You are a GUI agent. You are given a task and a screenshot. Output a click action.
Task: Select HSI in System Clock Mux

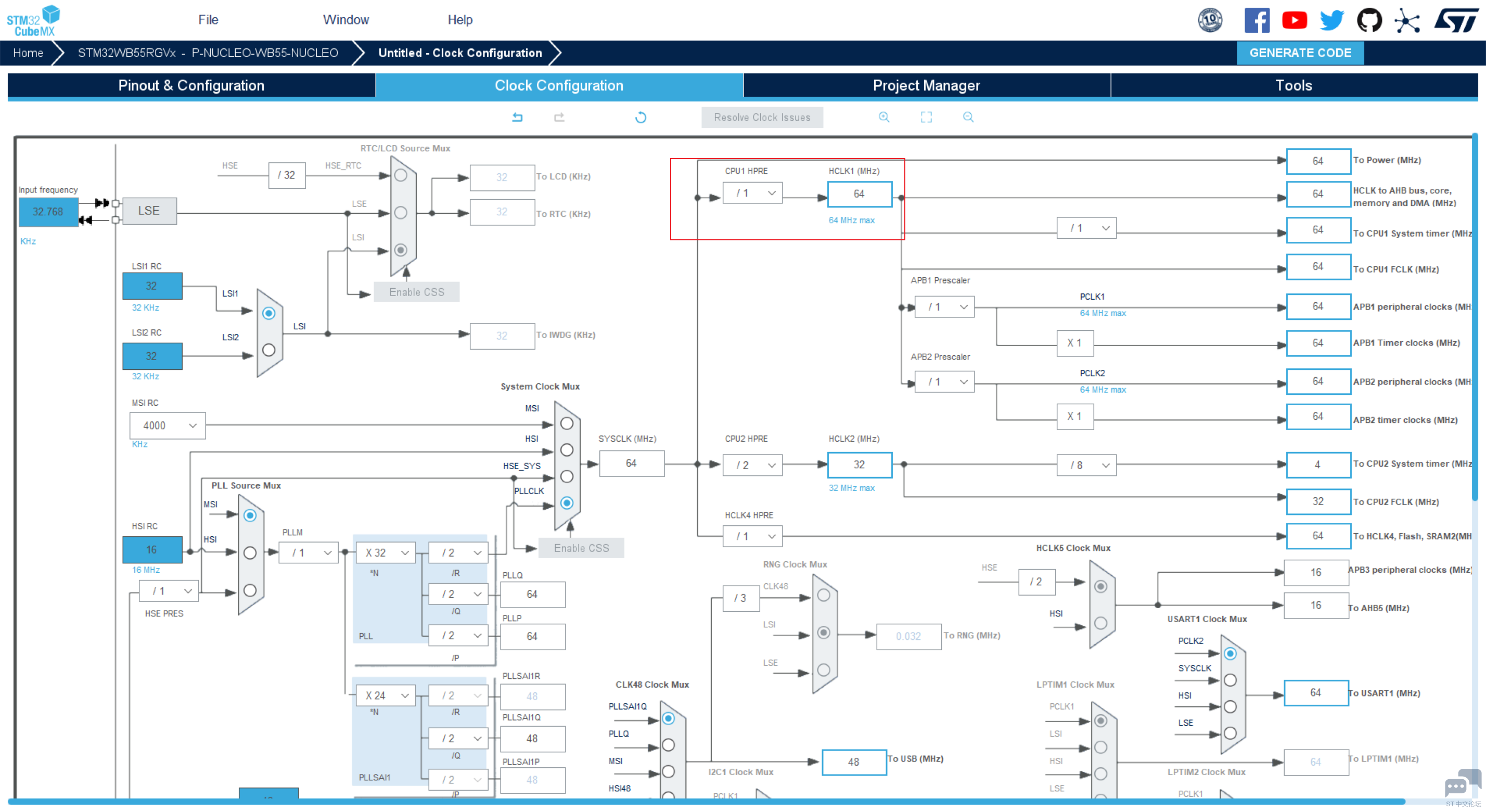click(567, 450)
